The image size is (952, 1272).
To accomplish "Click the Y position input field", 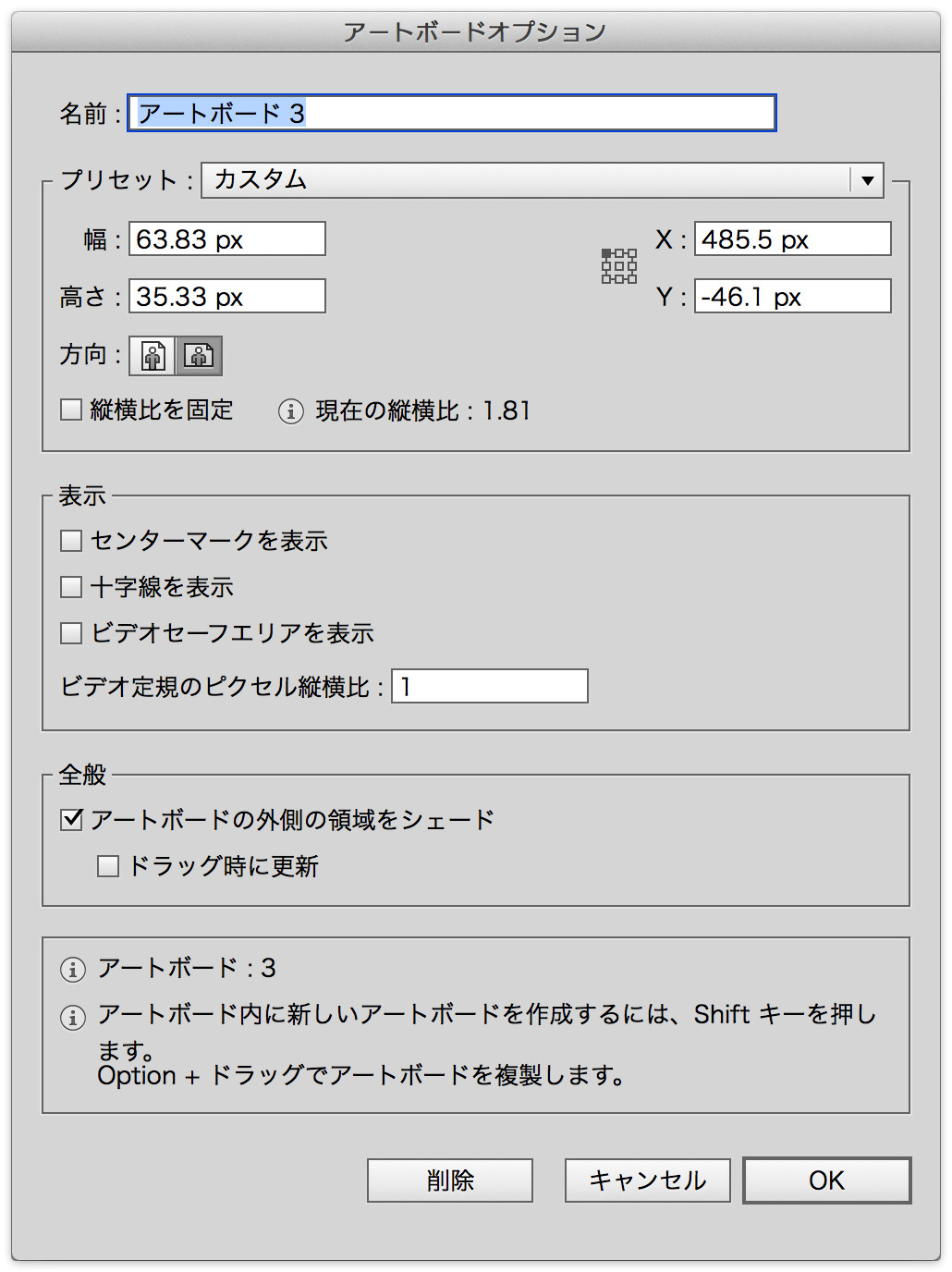I will [793, 296].
